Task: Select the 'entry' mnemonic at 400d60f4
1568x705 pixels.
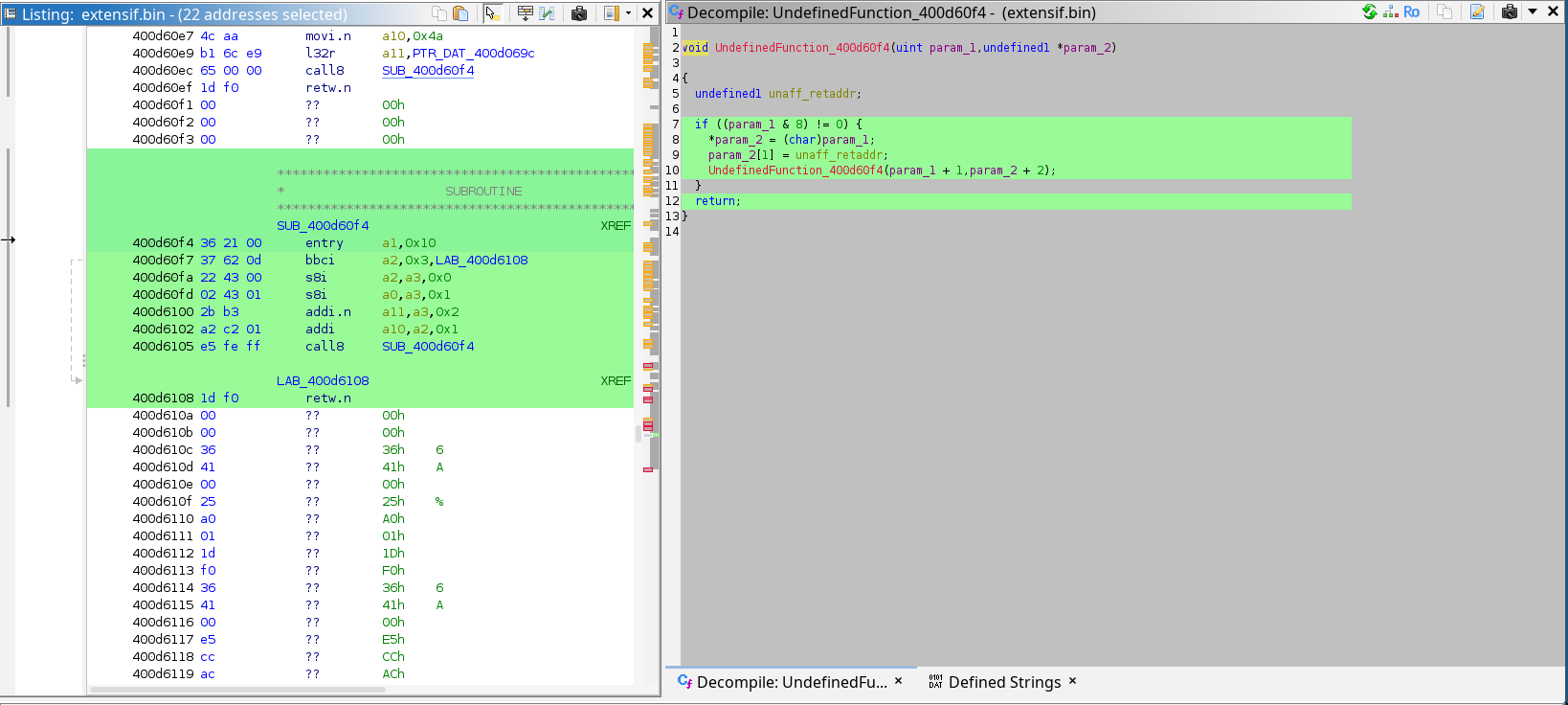Action: 324,243
